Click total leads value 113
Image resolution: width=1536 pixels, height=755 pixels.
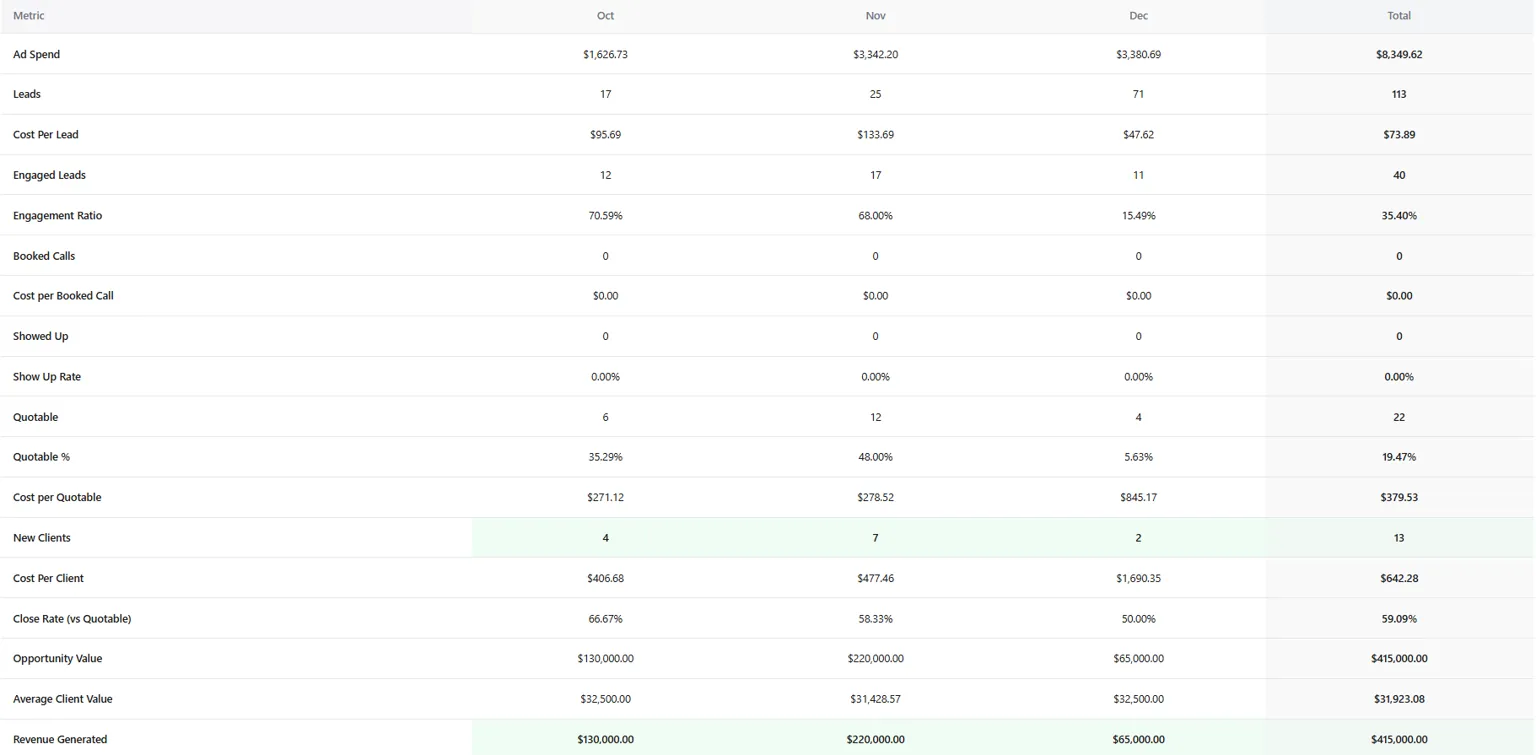(1399, 95)
